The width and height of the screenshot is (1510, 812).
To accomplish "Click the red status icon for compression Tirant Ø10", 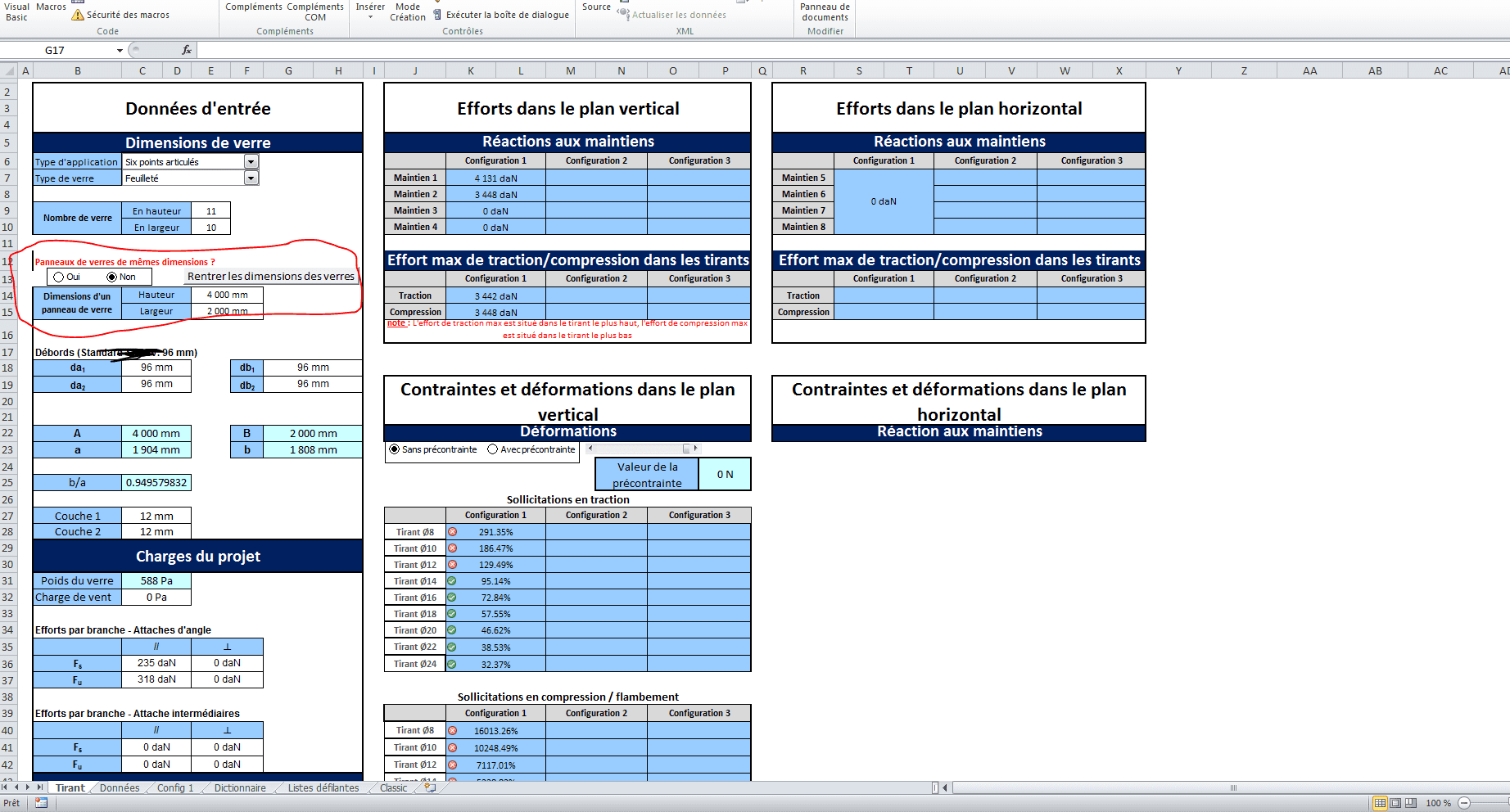I will pos(452,747).
